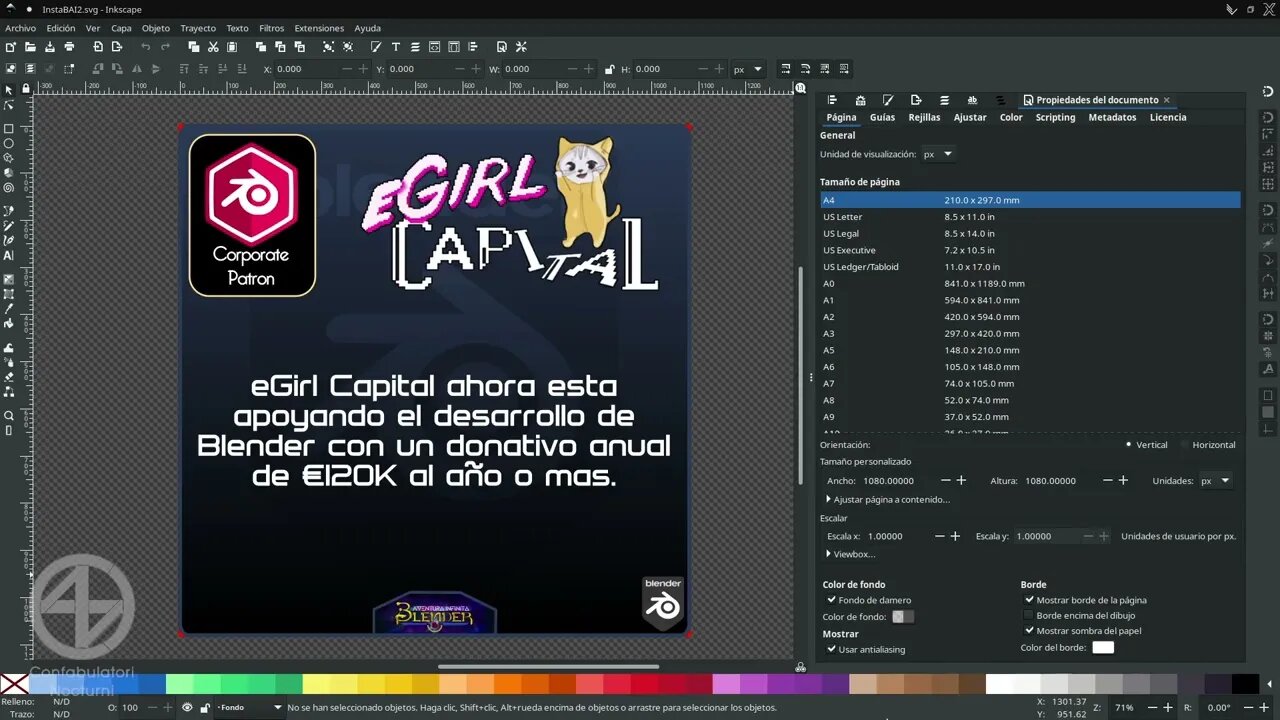Image resolution: width=1280 pixels, height=720 pixels.
Task: Expand the Viewbox section
Action: coord(851,554)
